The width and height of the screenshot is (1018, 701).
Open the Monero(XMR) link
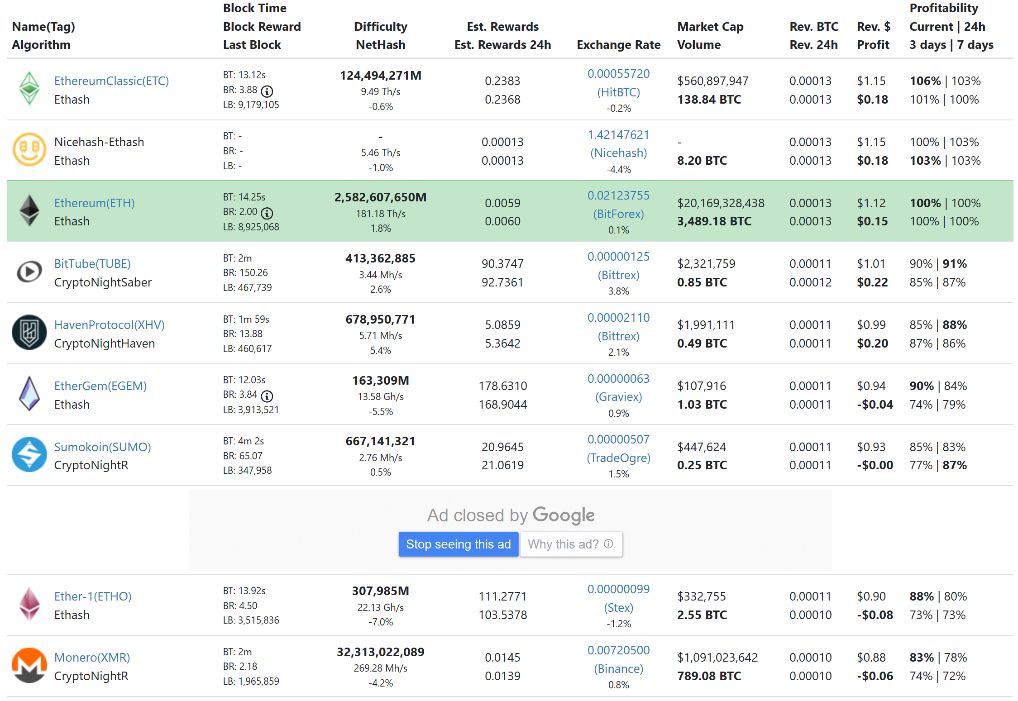pyautogui.click(x=92, y=657)
